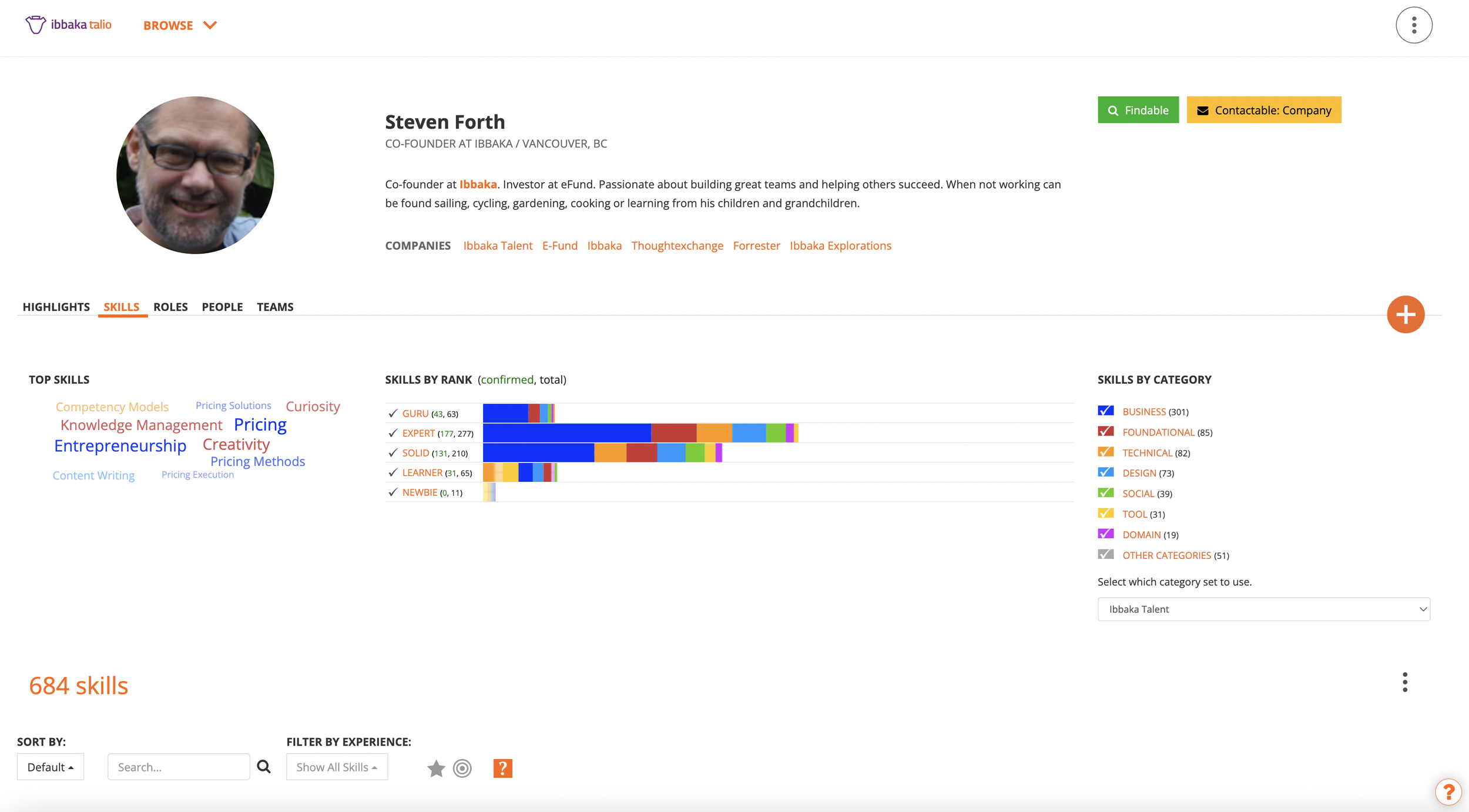Click the GURU rank label
Screen dimensions: 1469x812
click(x=415, y=414)
